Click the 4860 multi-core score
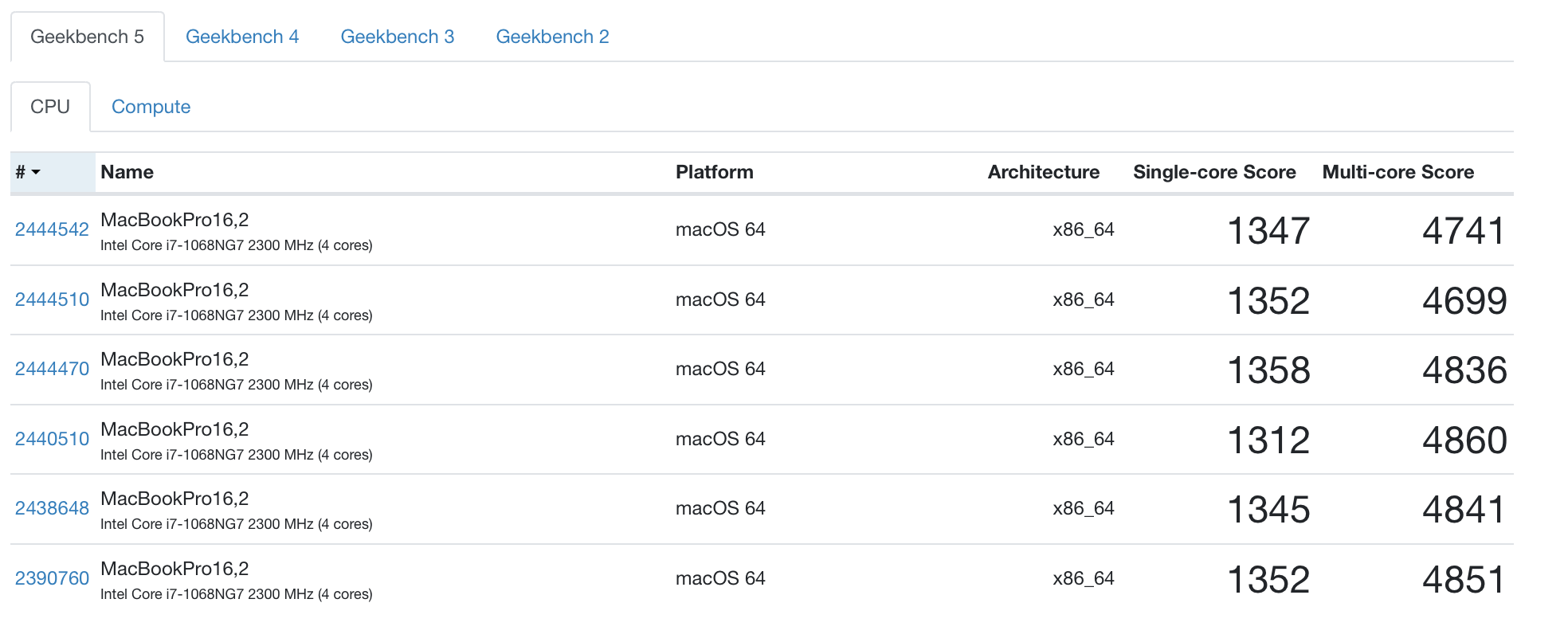This screenshot has height=642, width=1568. (x=1464, y=440)
